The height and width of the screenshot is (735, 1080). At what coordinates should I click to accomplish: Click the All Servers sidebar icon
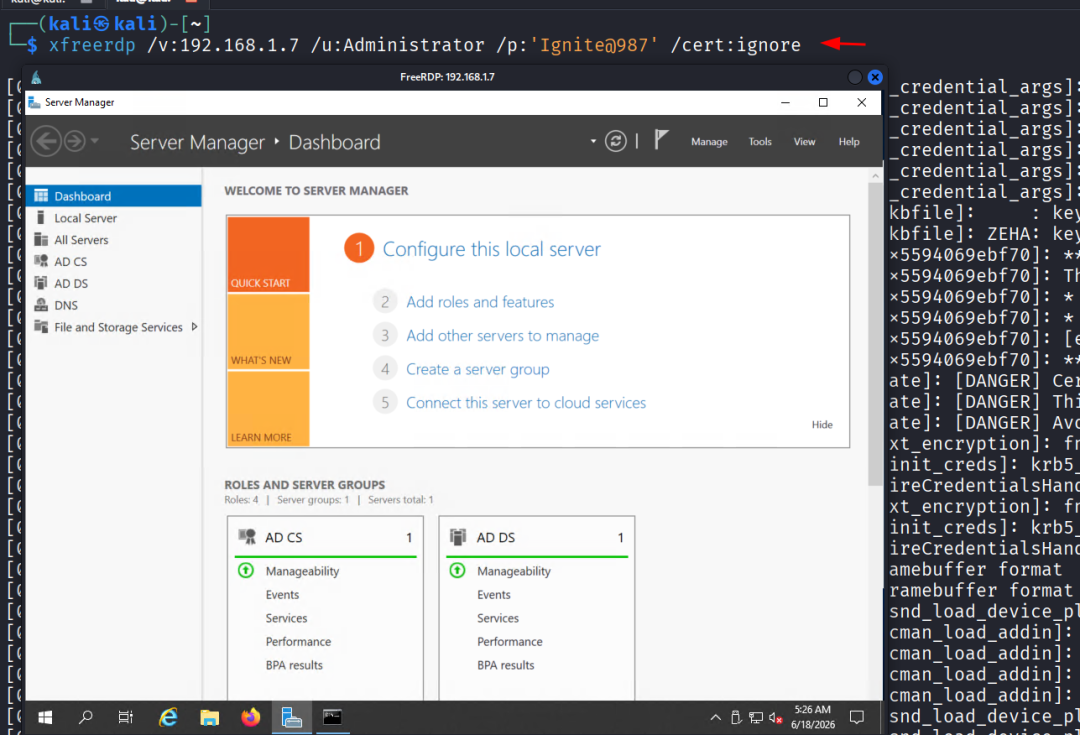[41, 239]
